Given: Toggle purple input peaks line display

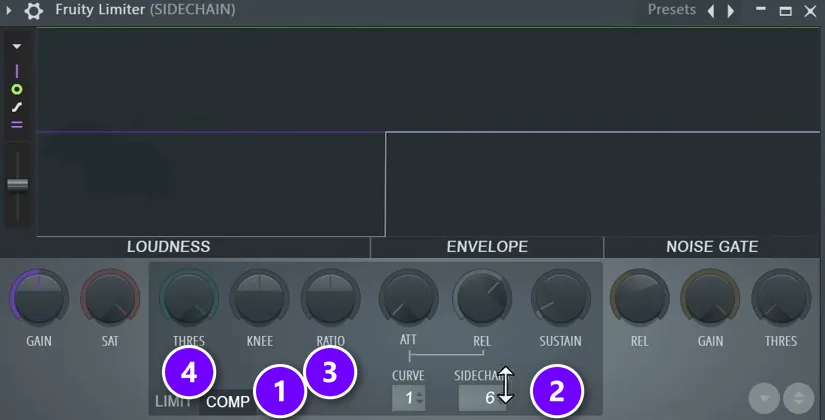Looking at the screenshot, I should (17, 71).
